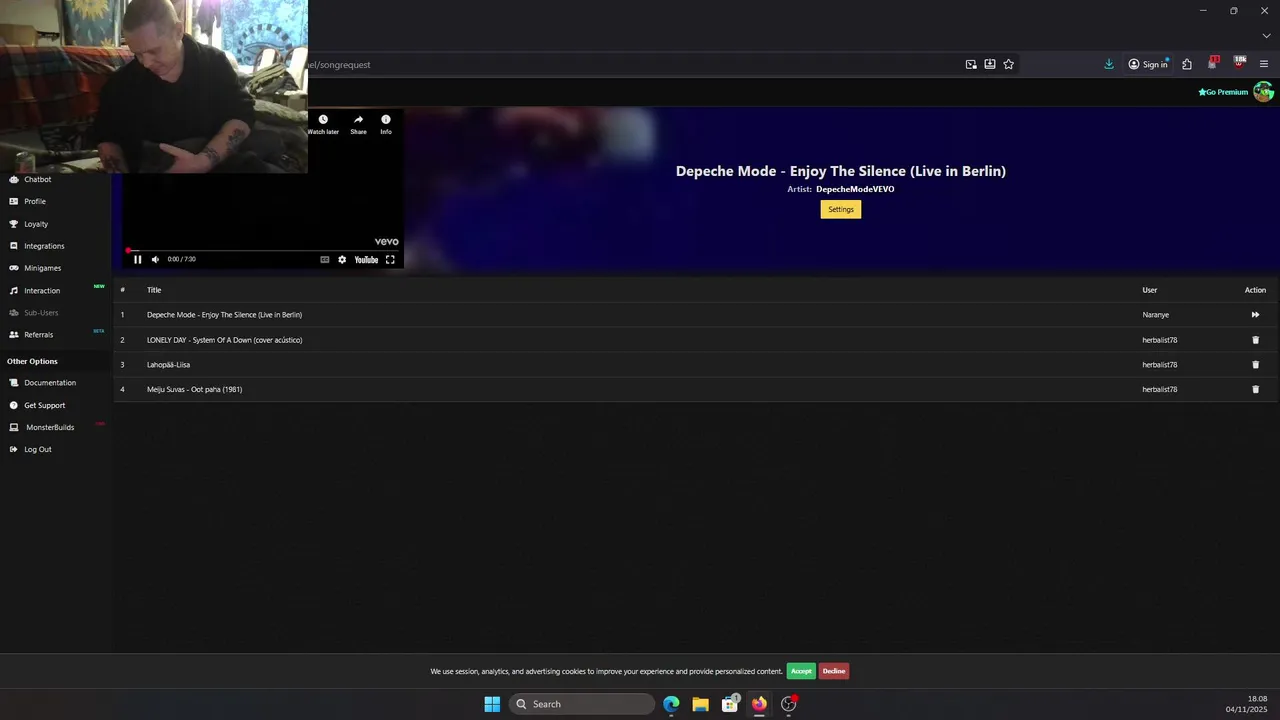Skip the Depeche Mode song with fast-forward icon
Image resolution: width=1280 pixels, height=720 pixels.
[x=1255, y=315]
